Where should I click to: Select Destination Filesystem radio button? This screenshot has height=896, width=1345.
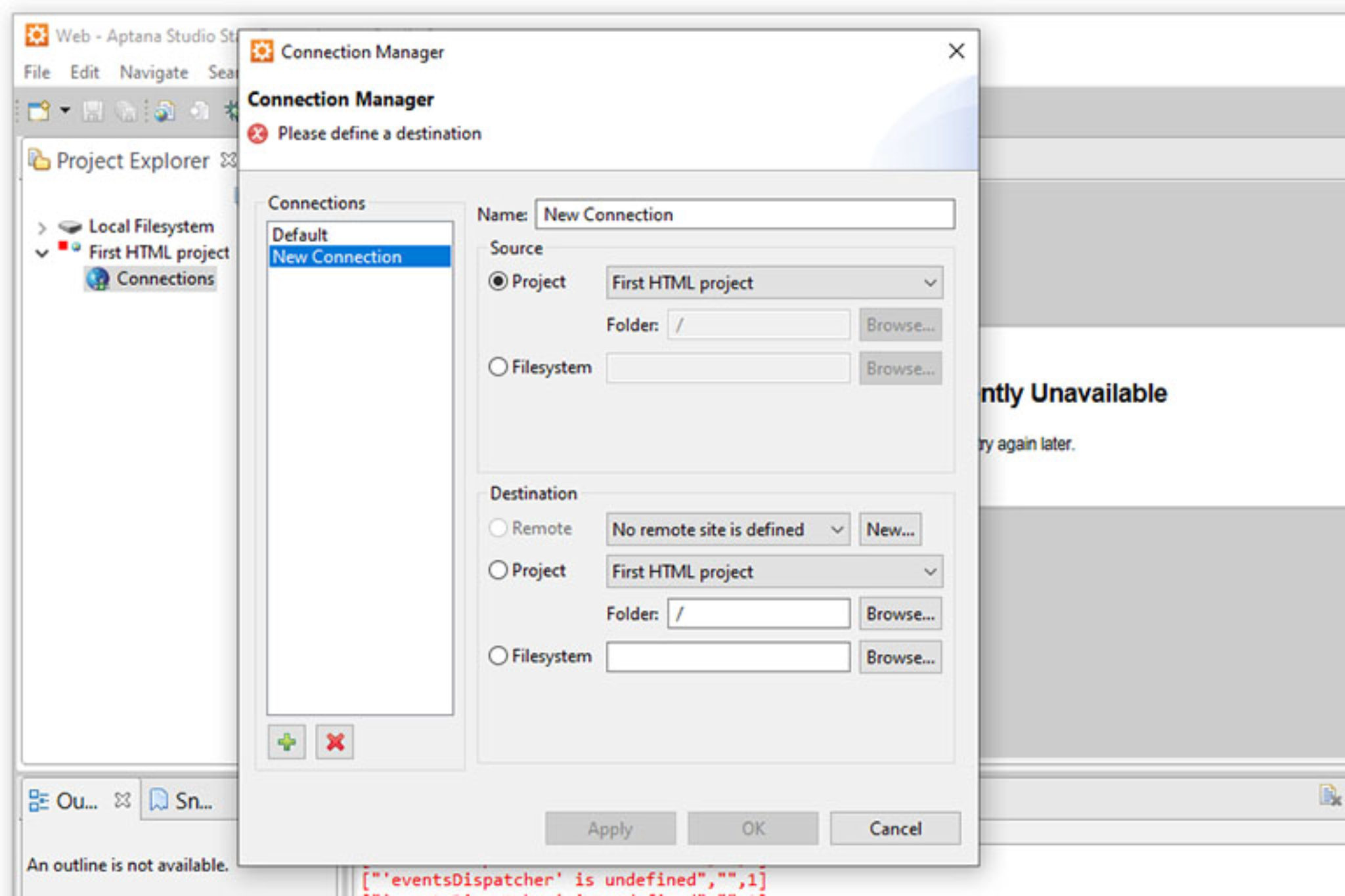[498, 656]
